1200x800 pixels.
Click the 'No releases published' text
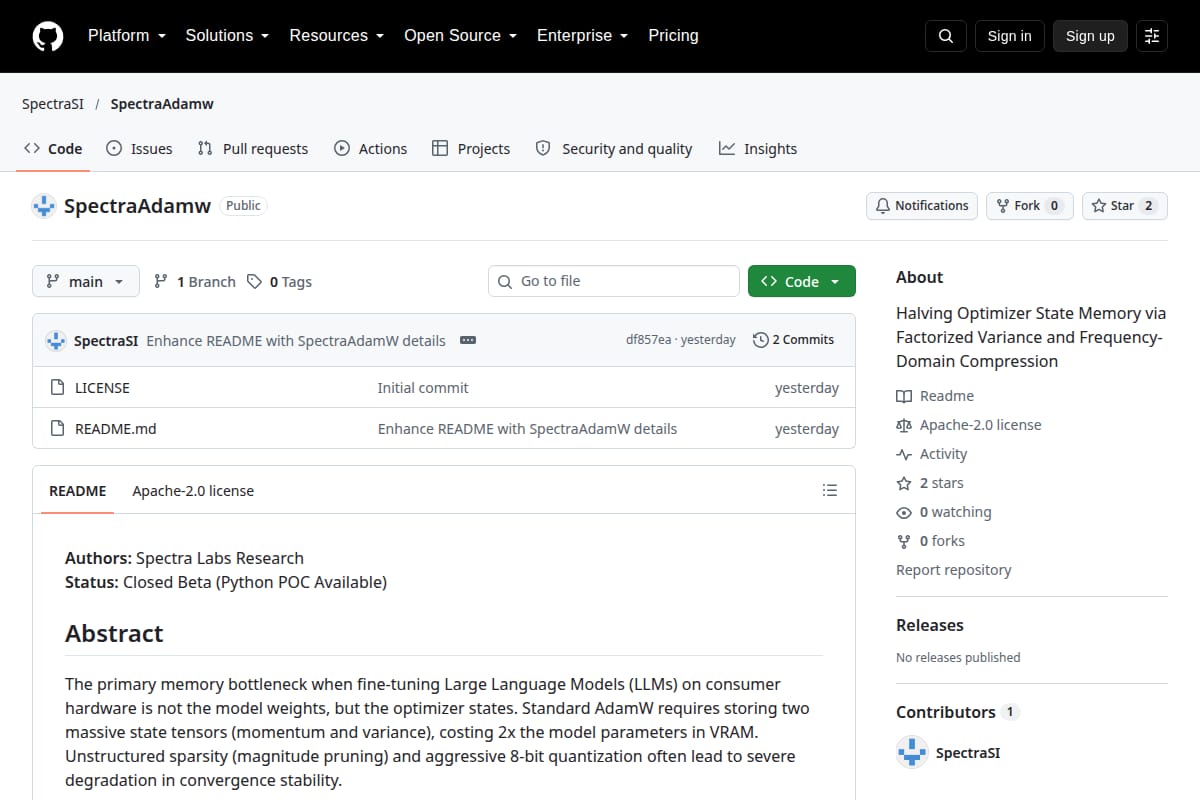click(x=958, y=657)
